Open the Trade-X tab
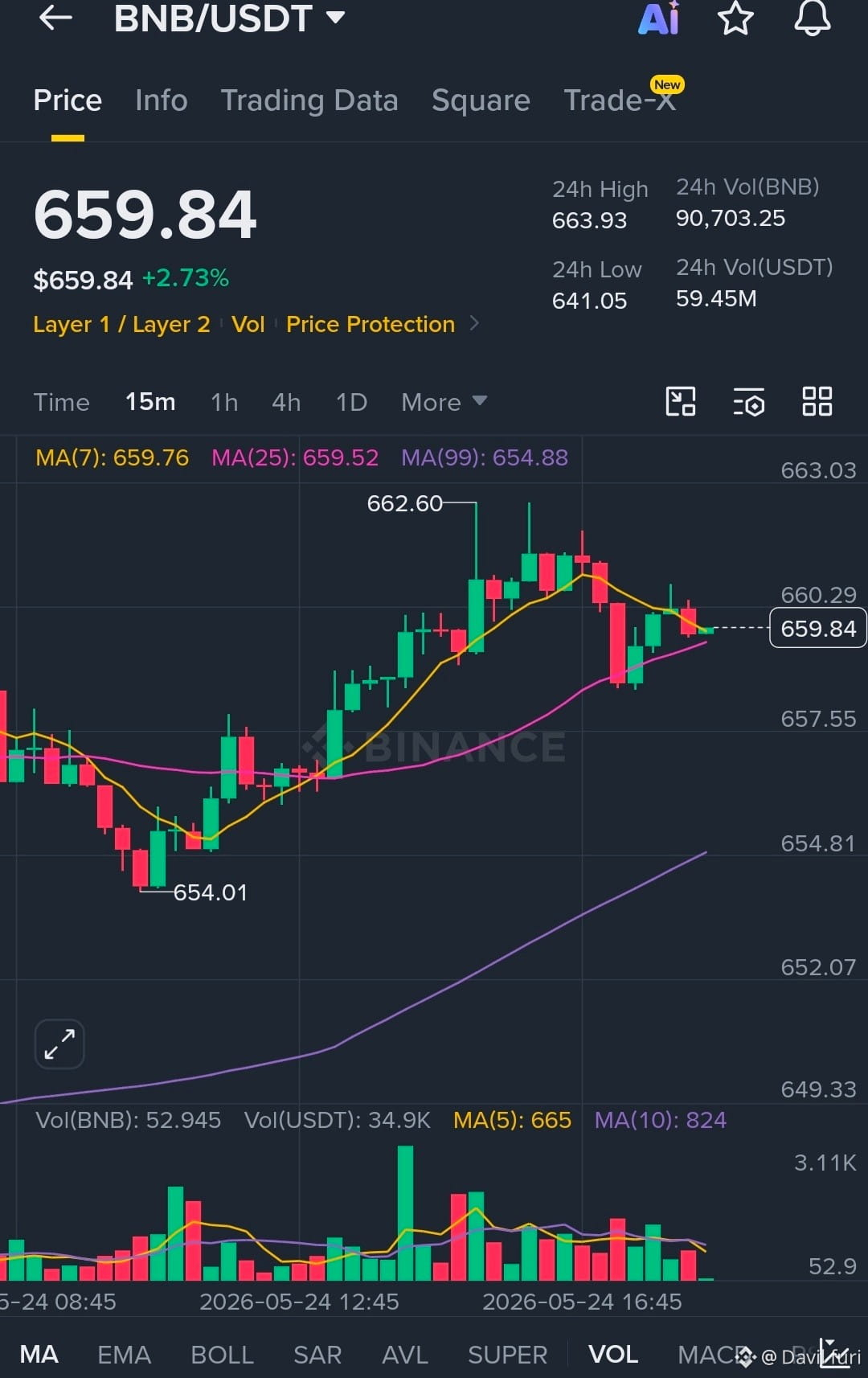 point(620,100)
